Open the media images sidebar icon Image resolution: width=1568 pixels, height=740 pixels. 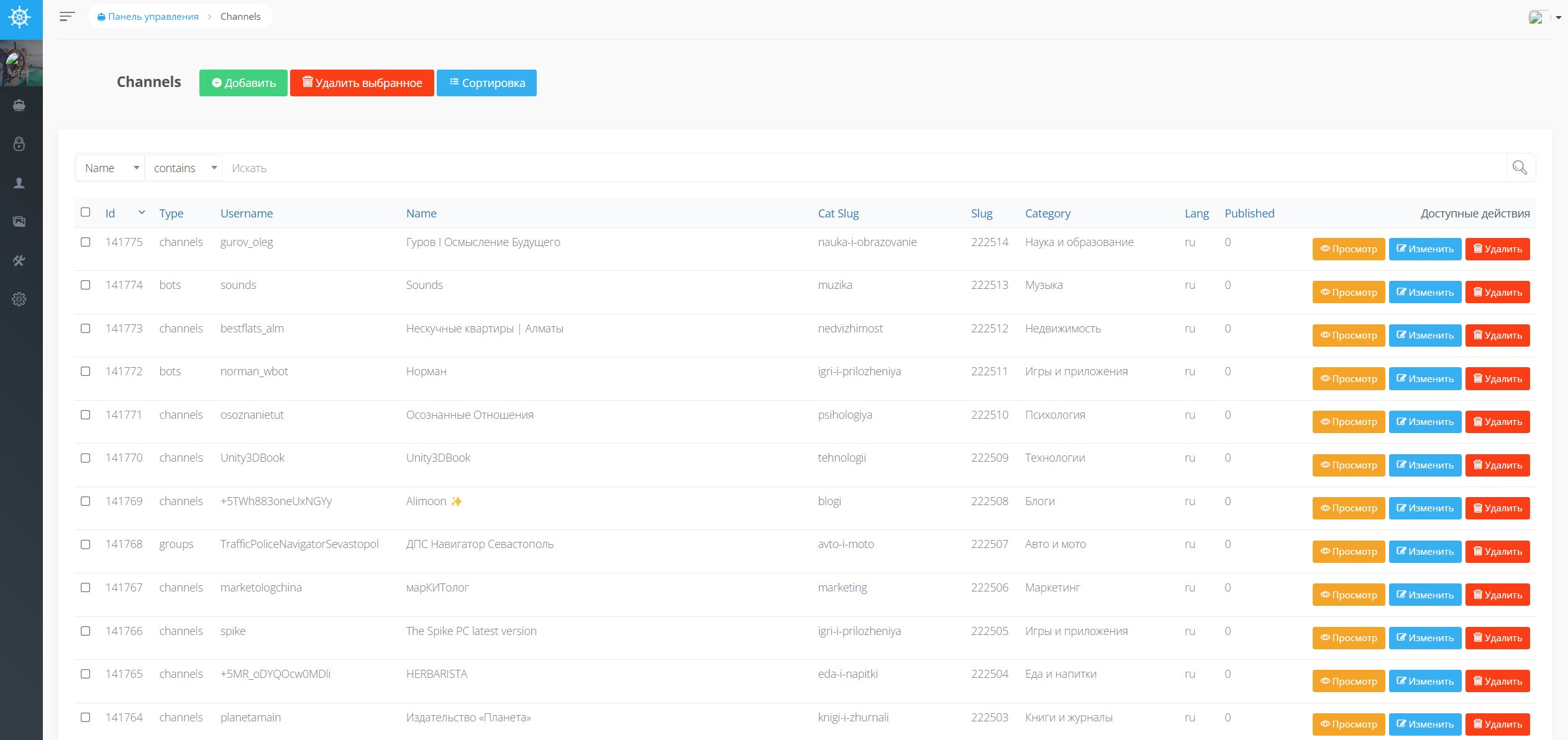click(19, 222)
